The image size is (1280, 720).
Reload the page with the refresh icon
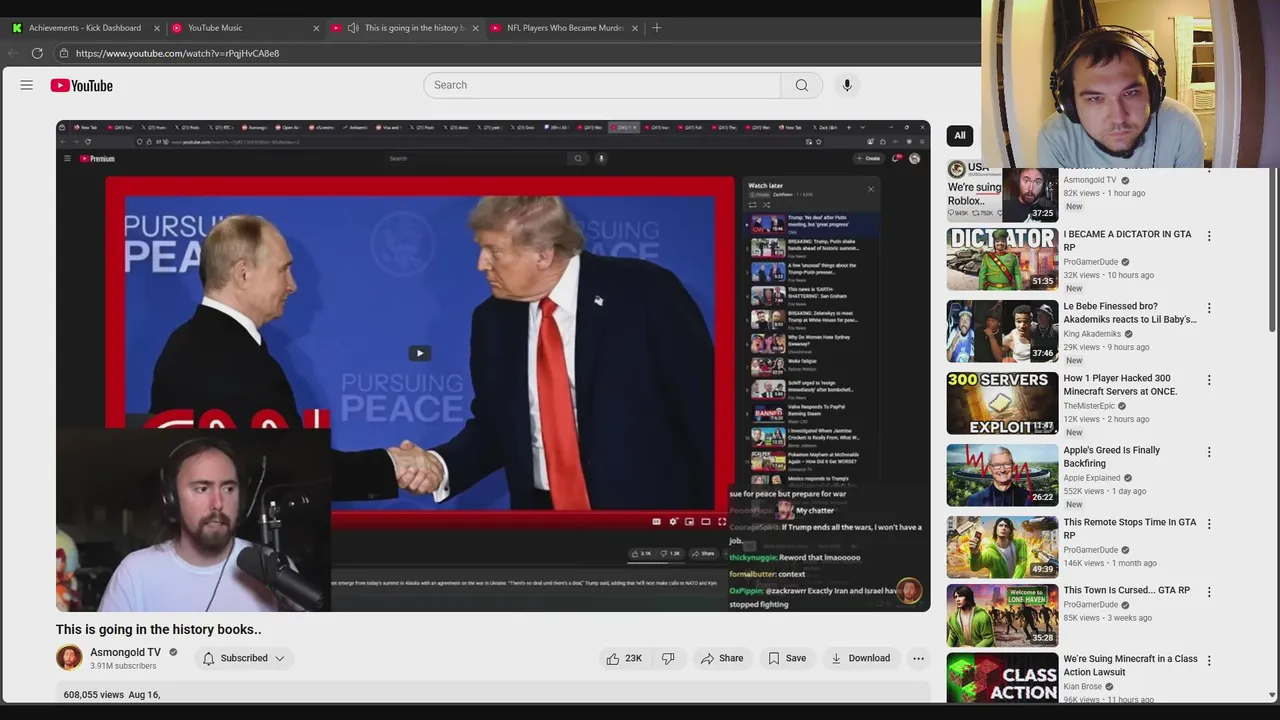pos(37,53)
